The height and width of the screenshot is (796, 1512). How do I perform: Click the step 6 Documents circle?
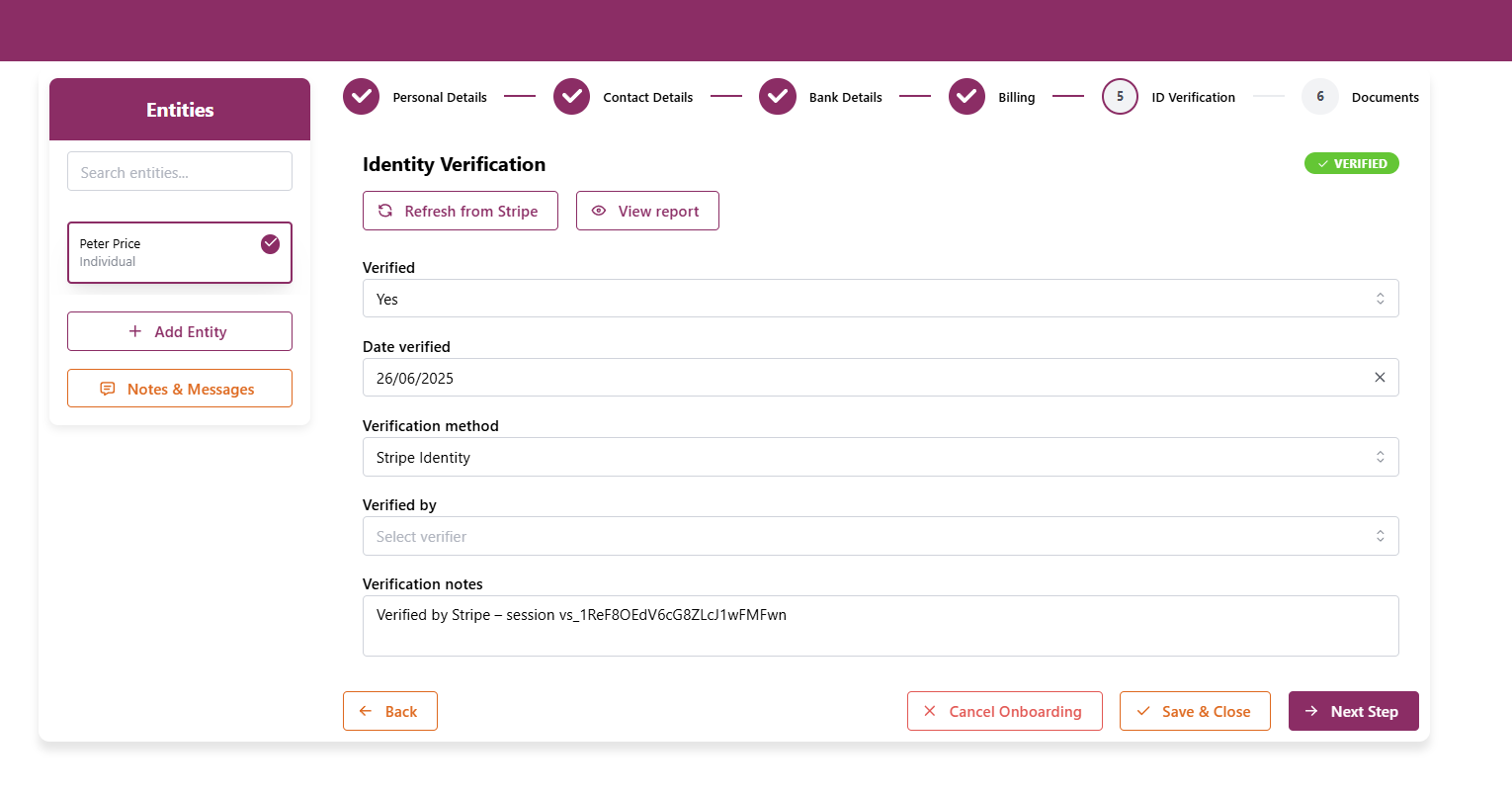click(1319, 97)
